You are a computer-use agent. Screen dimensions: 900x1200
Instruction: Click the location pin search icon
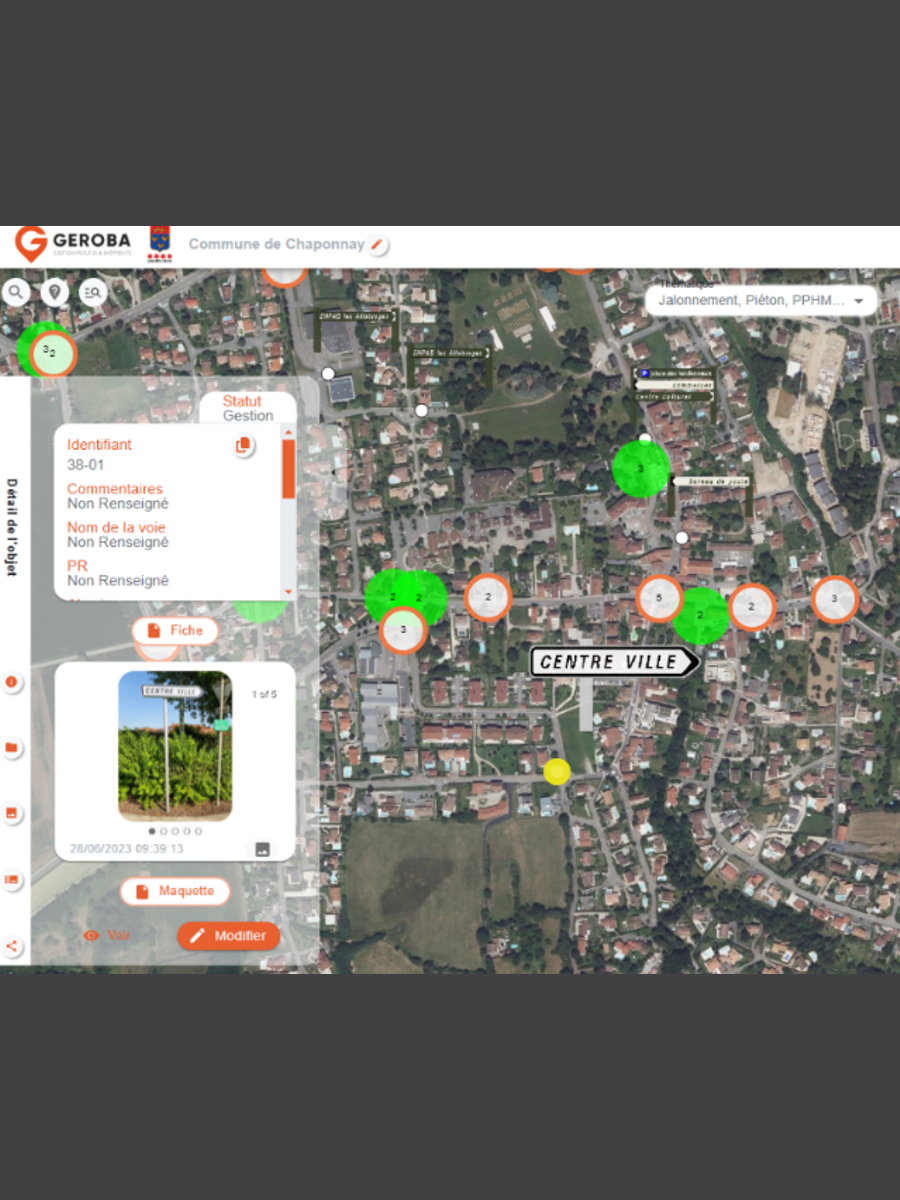(x=54, y=292)
